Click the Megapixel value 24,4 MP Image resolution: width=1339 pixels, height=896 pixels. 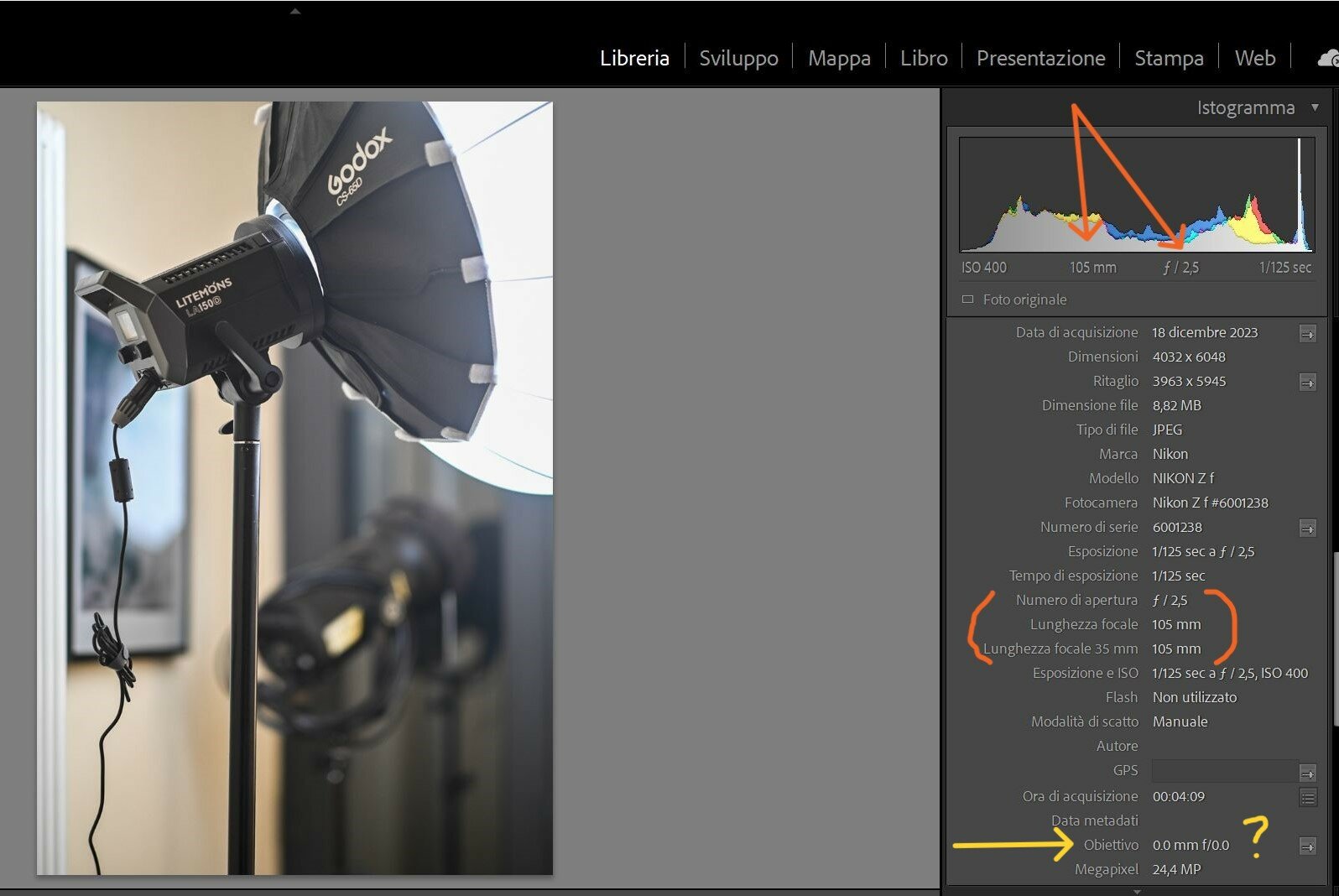1176,869
